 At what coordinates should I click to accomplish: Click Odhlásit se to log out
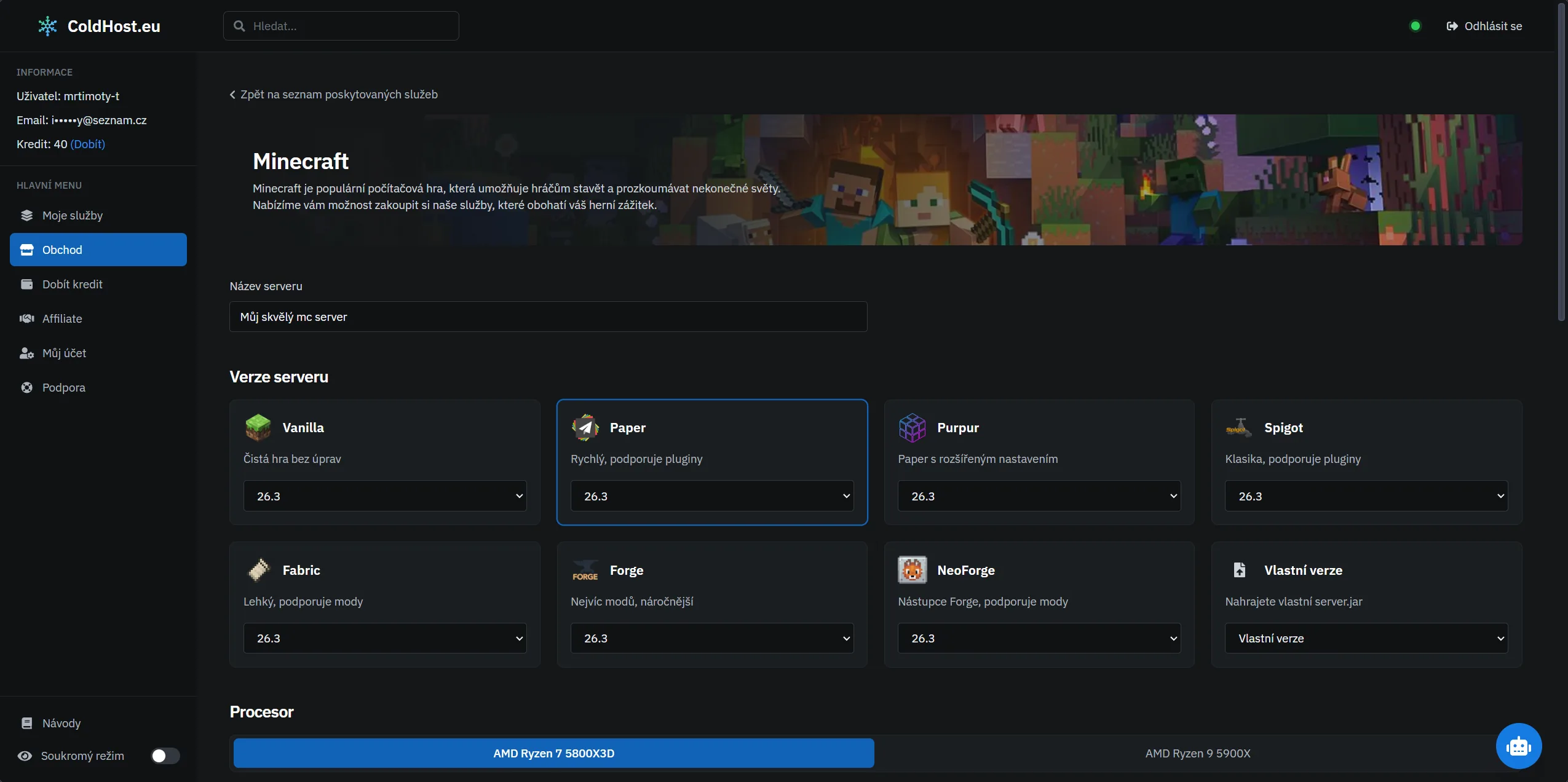1484,26
